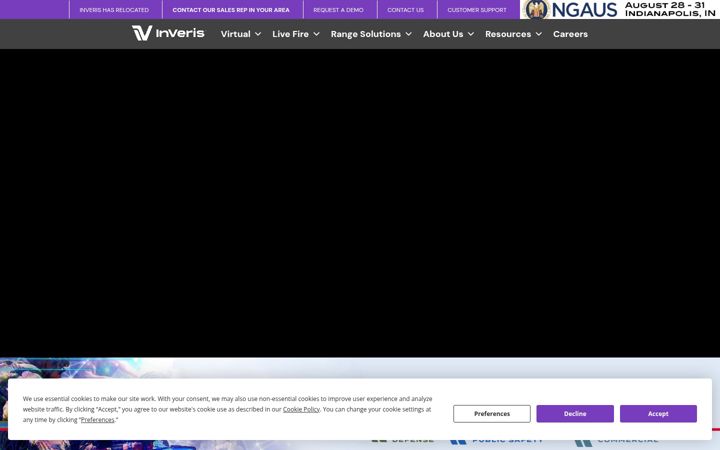720x450 pixels.
Task: Open the Inveris Has Relocated link
Action: point(114,10)
